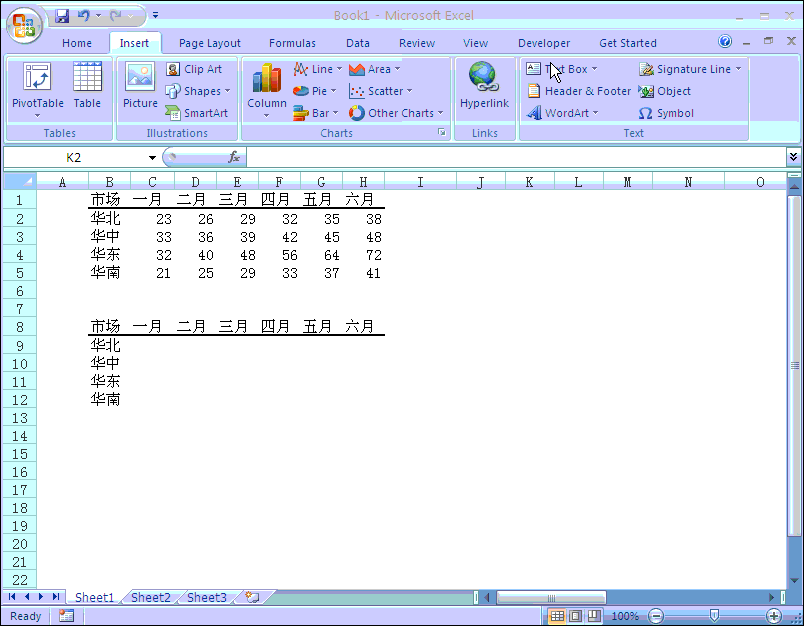Open the Review tab
This screenshot has height=626, width=804.
click(x=417, y=43)
